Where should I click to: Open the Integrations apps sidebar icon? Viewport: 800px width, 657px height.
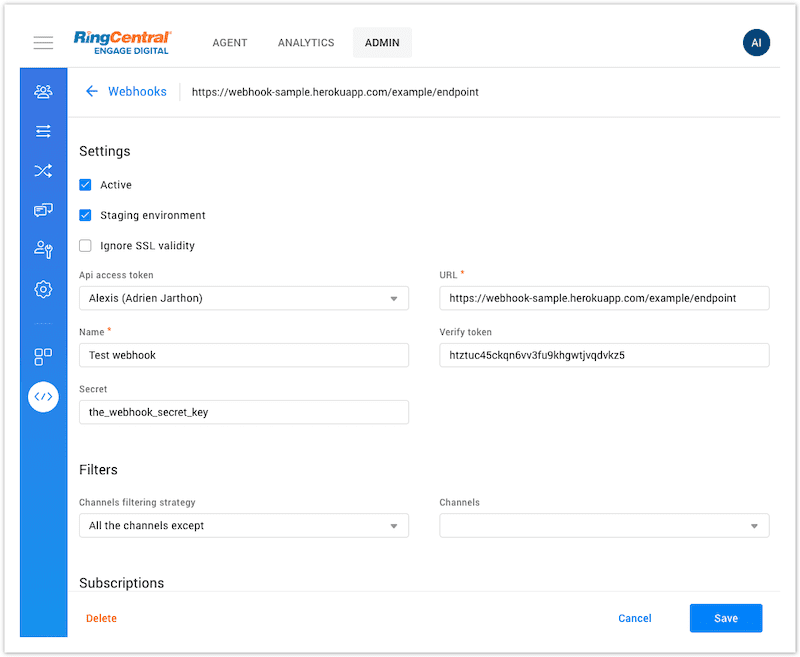(x=43, y=357)
